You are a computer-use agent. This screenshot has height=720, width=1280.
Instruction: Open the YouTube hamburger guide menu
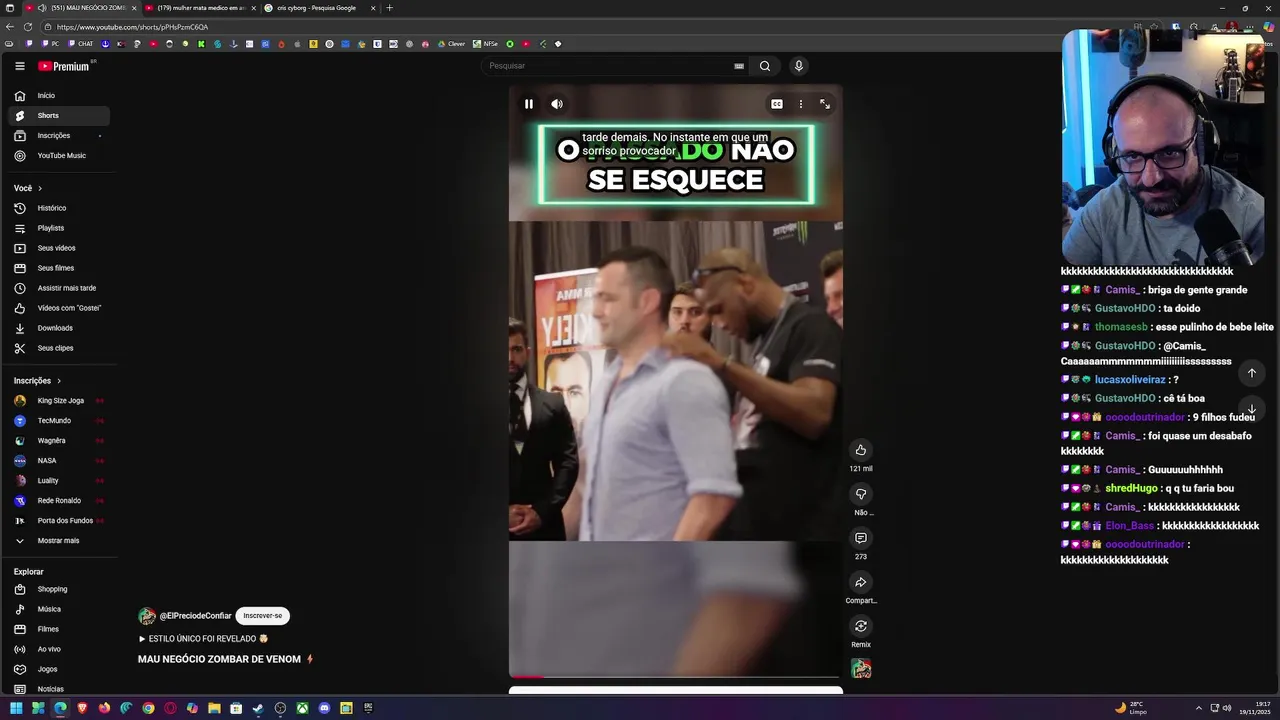tap(19, 66)
